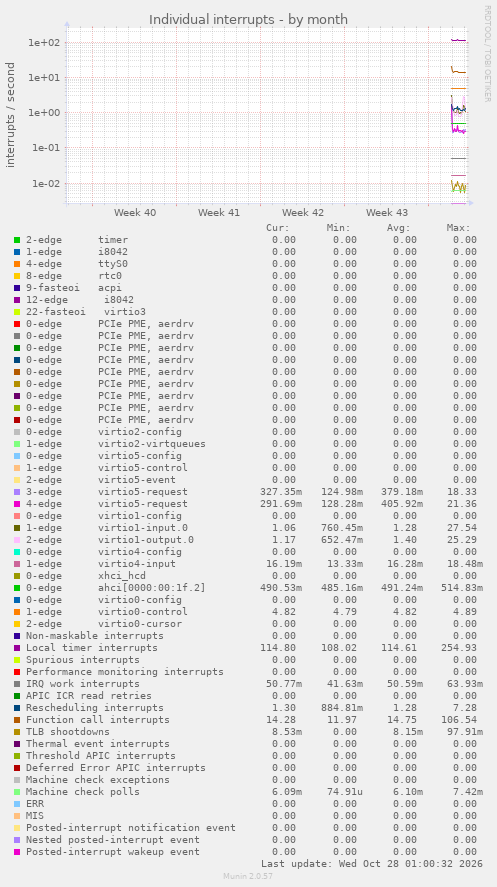Image resolution: width=497 pixels, height=887 pixels.
Task: Click the 'Spurious interrupts' label
Action: coord(83,660)
